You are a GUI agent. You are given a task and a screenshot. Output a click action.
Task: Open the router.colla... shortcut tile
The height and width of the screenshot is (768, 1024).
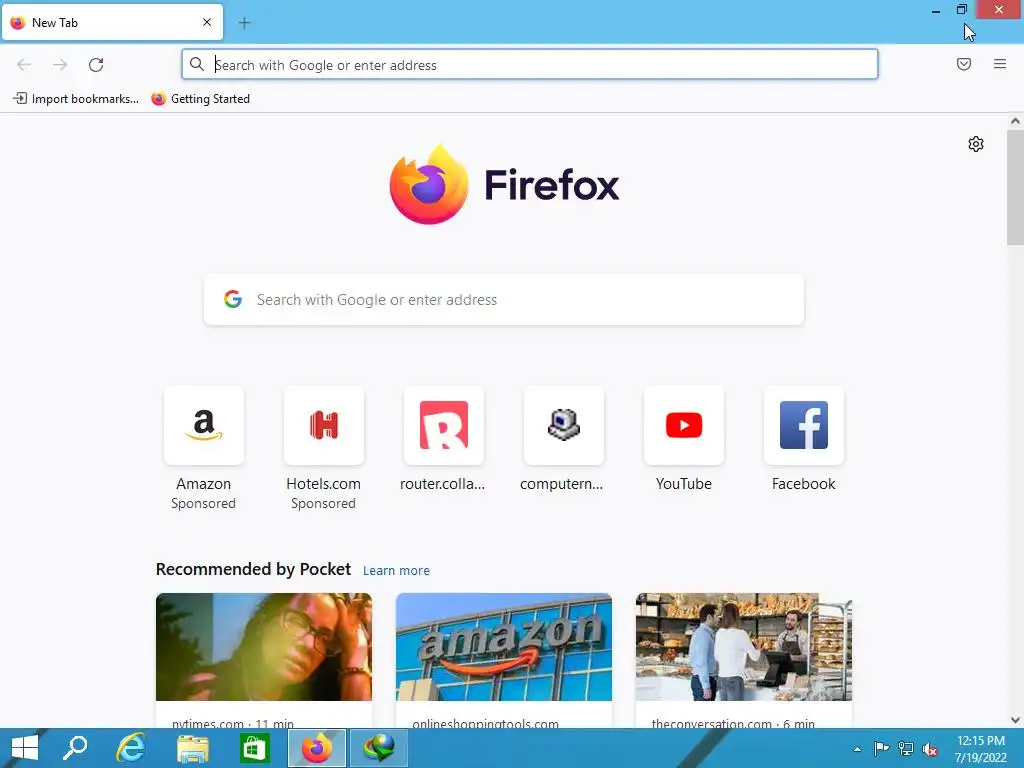[x=443, y=425]
